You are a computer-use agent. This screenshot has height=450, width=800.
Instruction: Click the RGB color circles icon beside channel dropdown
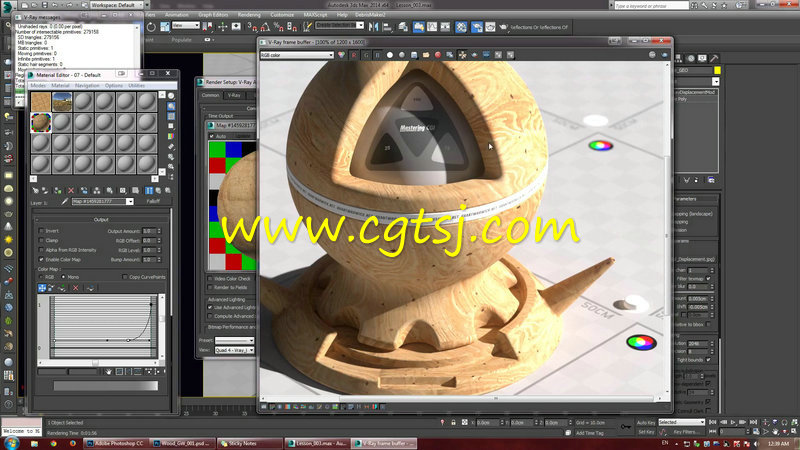point(341,55)
